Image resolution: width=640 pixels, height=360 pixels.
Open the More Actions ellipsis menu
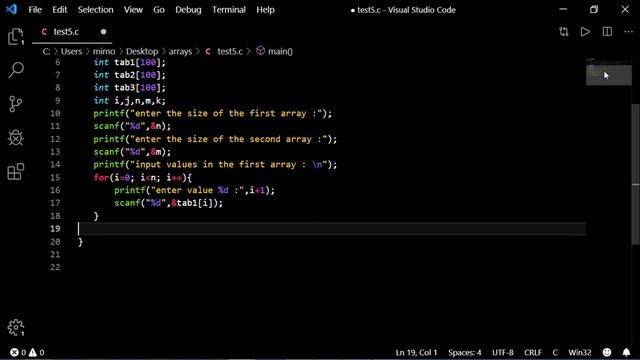pyautogui.click(x=629, y=32)
